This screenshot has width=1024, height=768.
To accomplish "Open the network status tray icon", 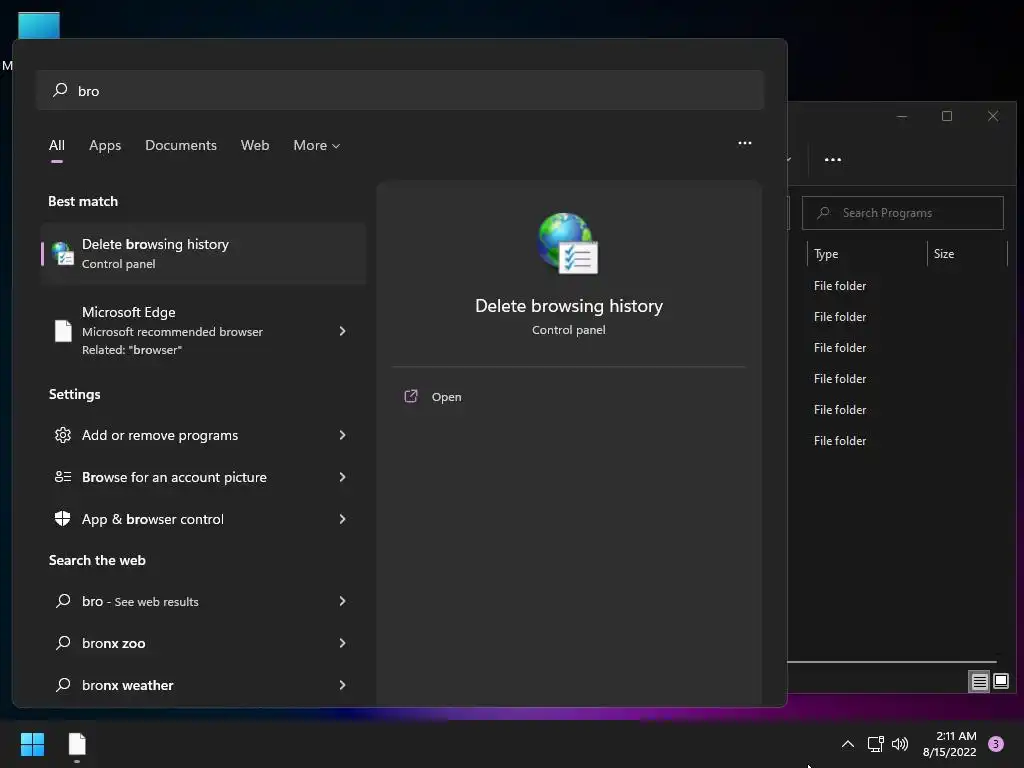I will coord(875,744).
